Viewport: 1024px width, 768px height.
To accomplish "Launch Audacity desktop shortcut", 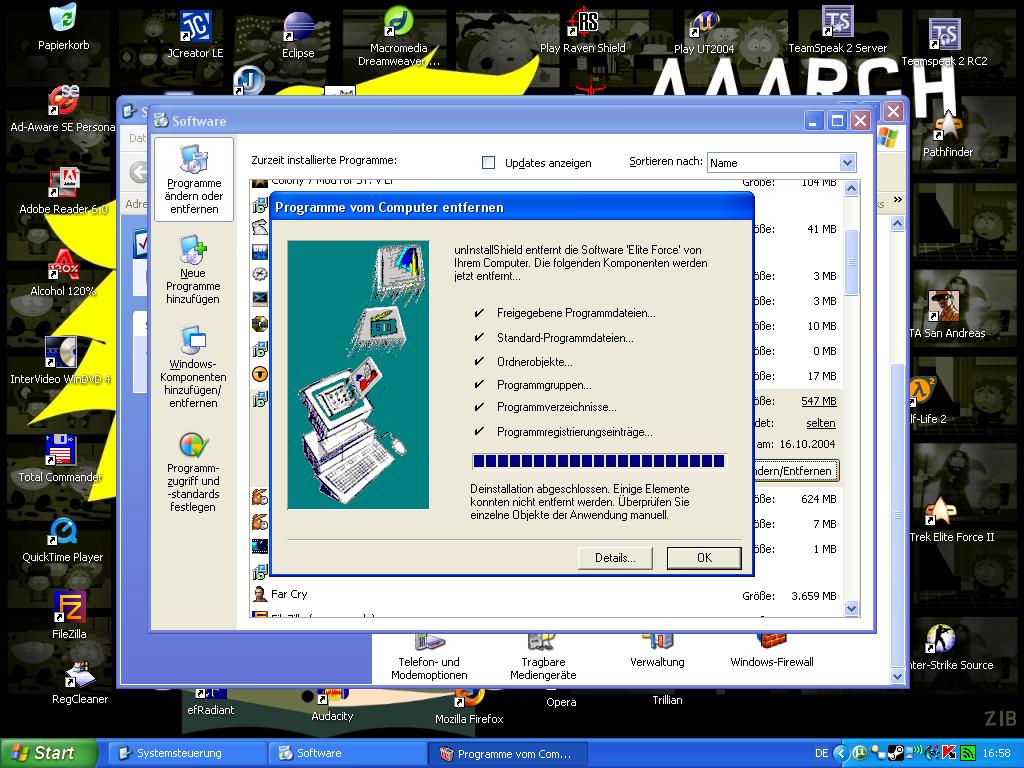I will pos(332,707).
